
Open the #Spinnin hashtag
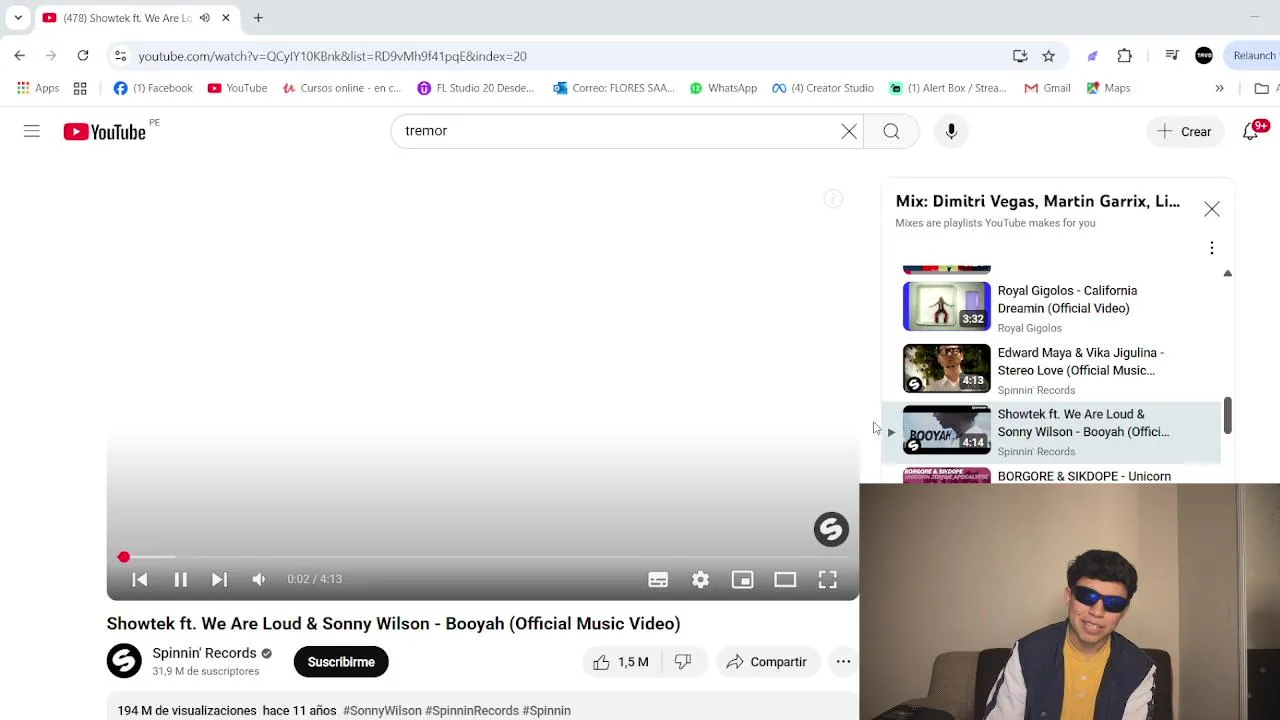click(547, 710)
